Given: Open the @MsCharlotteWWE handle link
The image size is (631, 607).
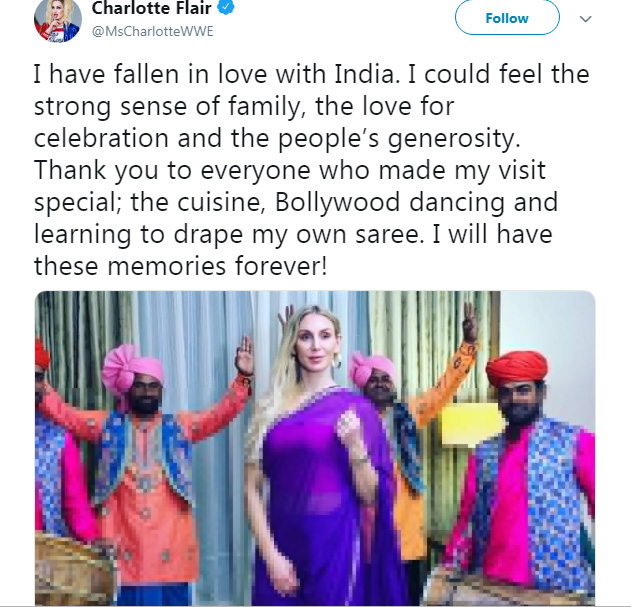Looking at the screenshot, I should pos(153,31).
